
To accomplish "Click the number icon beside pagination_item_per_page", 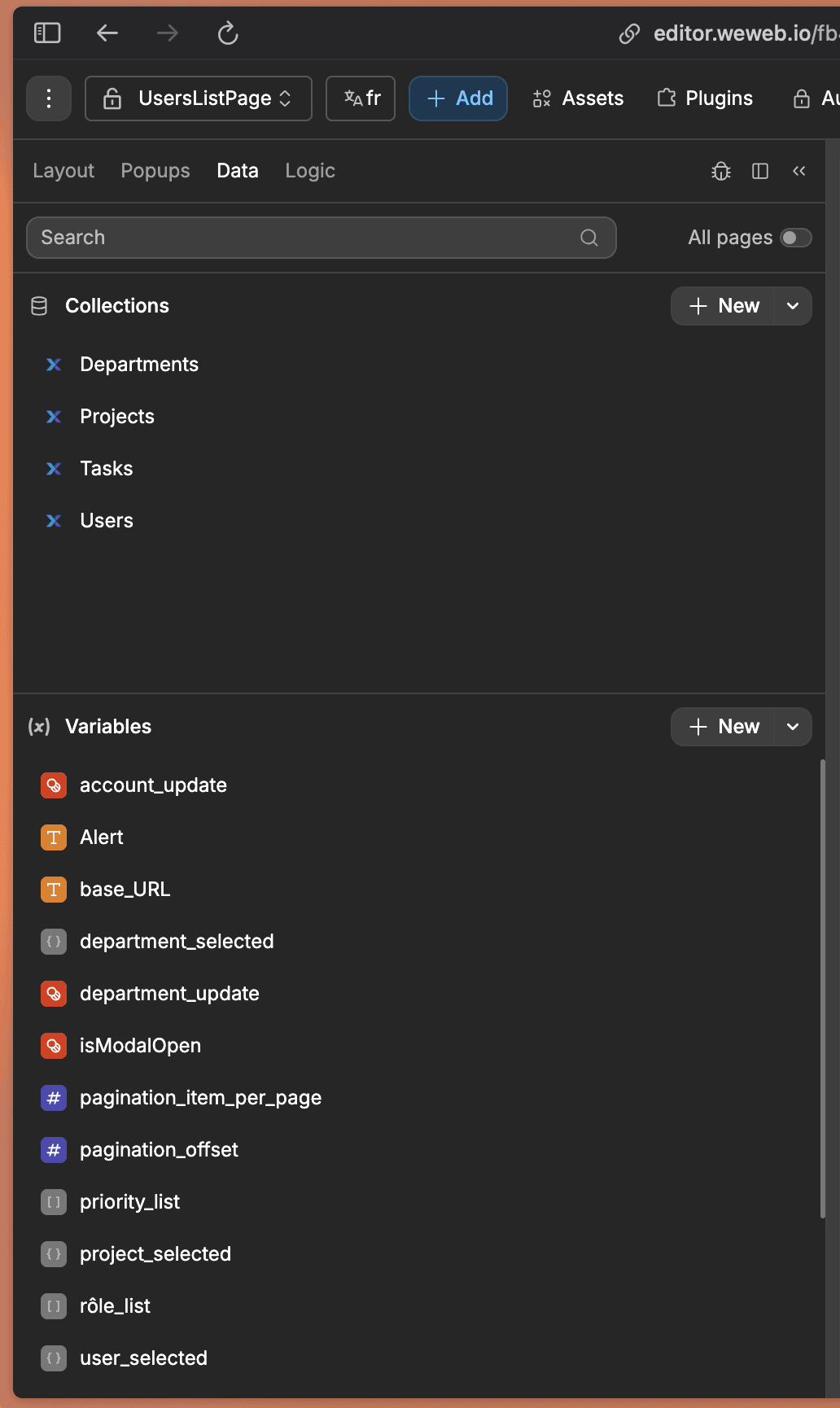I will pos(54,1098).
